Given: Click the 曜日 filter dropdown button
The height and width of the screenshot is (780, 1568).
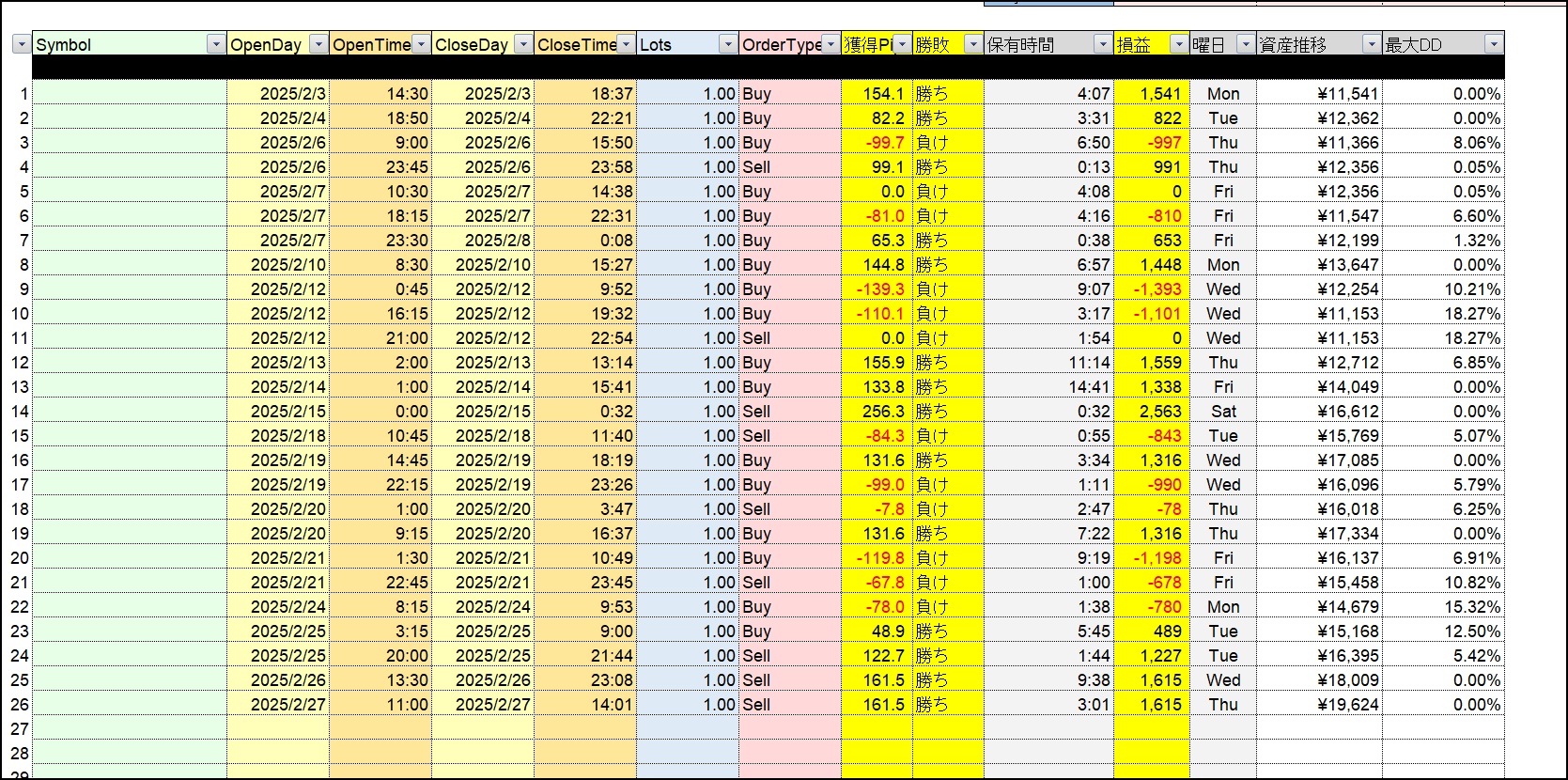Looking at the screenshot, I should [1246, 44].
